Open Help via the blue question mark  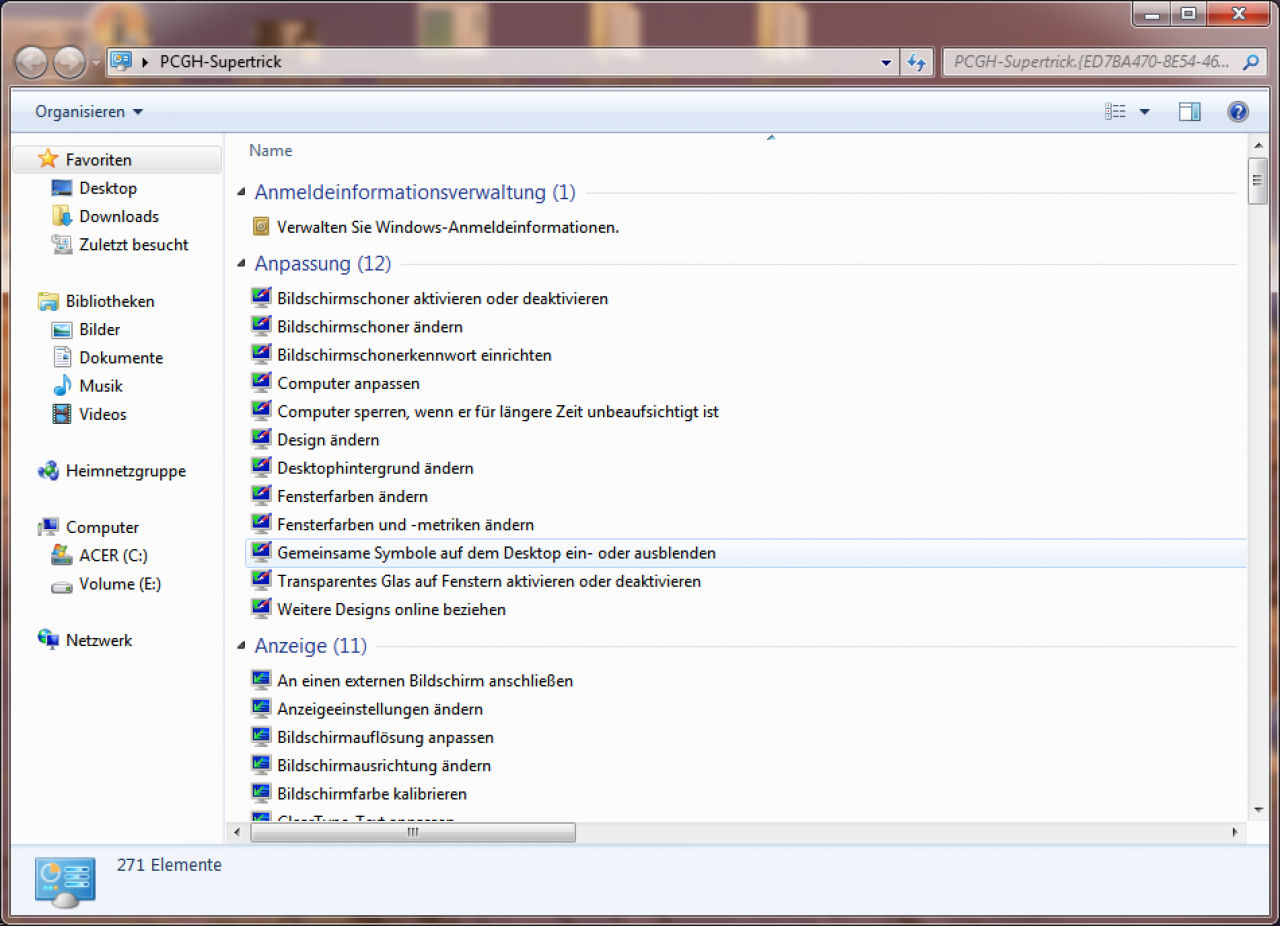click(1238, 112)
